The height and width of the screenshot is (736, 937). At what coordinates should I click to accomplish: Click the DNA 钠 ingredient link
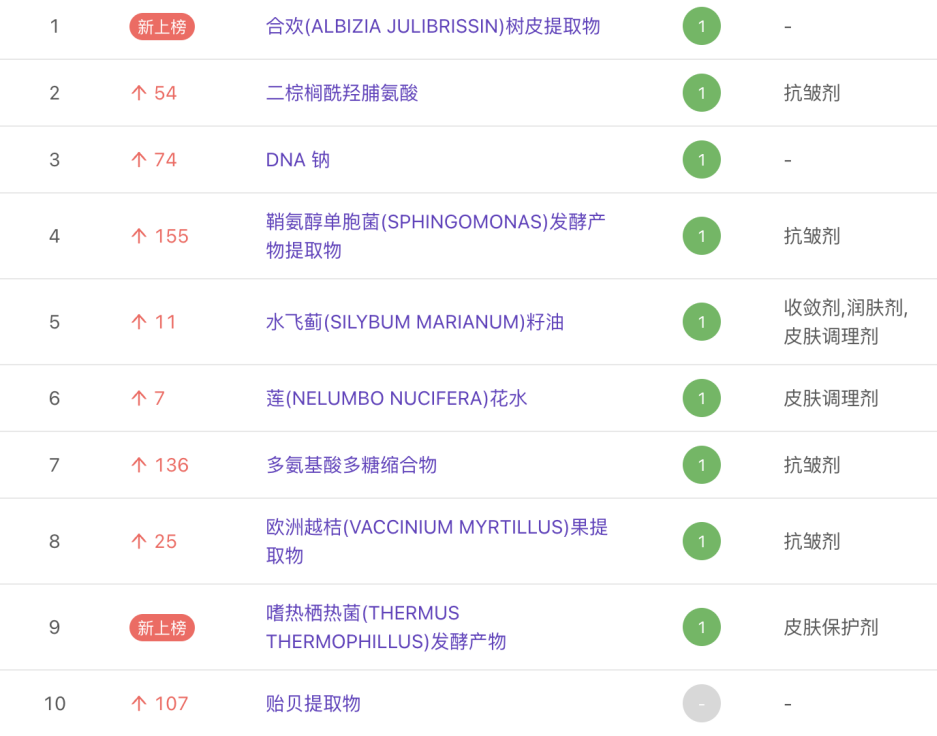pyautogui.click(x=298, y=160)
